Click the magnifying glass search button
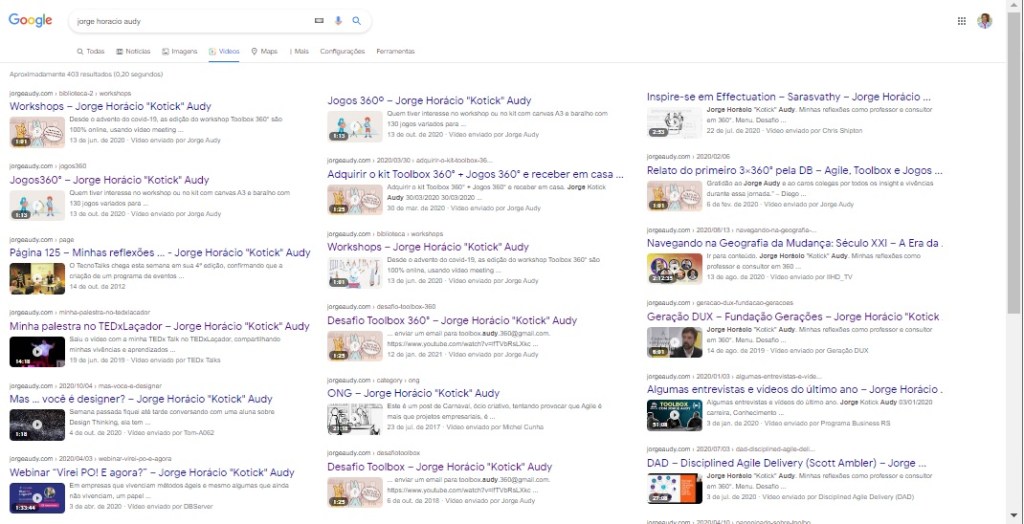Screen dimensions: 1024x524 (356, 20)
